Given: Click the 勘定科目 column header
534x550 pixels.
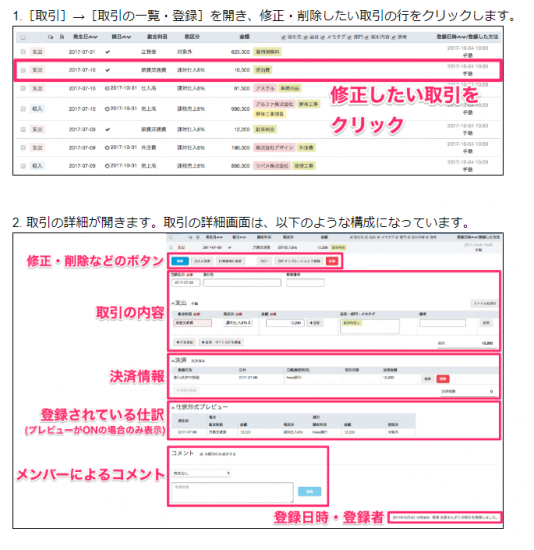Looking at the screenshot, I should coord(157,37).
